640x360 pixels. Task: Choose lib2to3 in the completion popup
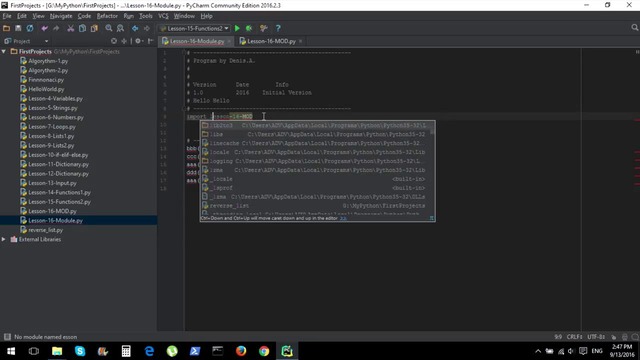tap(315, 125)
